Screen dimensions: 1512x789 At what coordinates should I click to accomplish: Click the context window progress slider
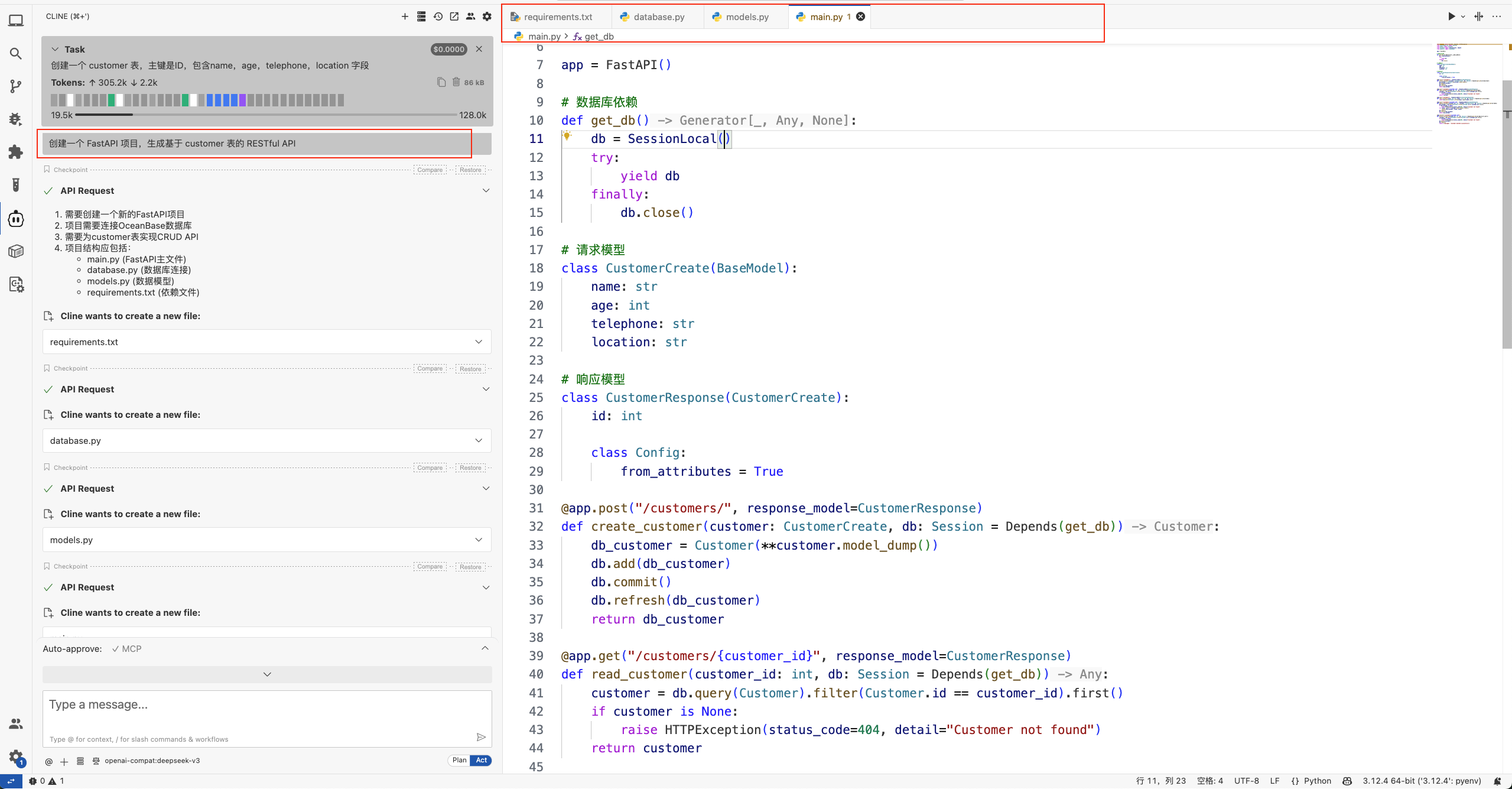(266, 115)
